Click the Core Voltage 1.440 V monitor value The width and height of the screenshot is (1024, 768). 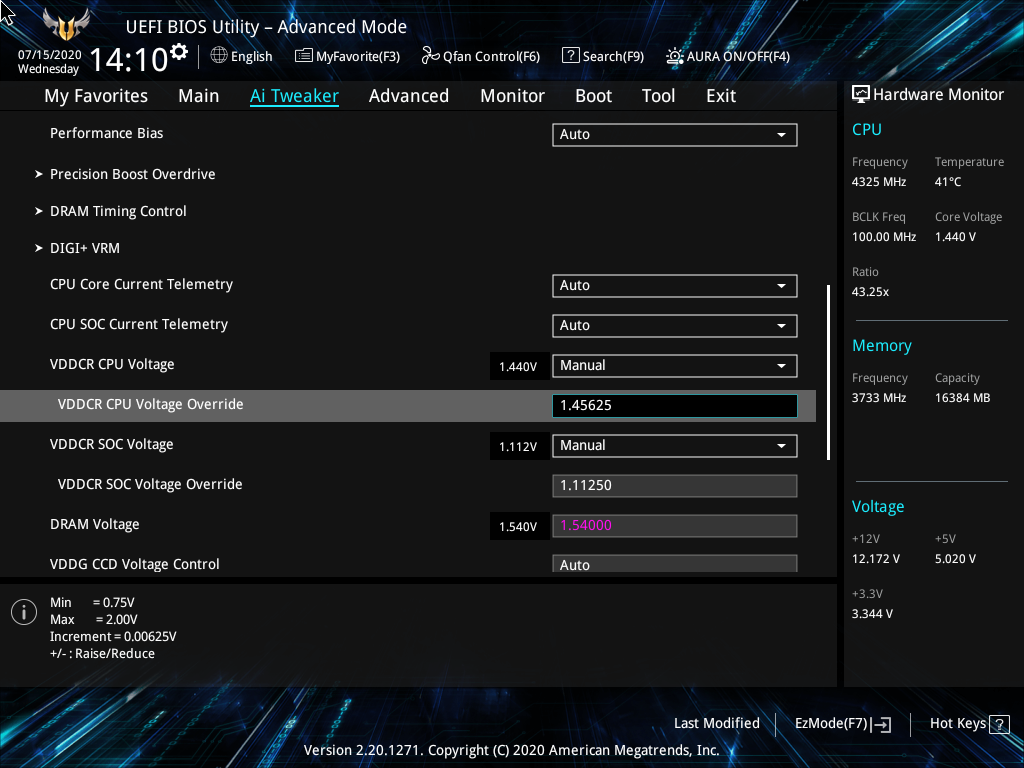[x=955, y=237]
